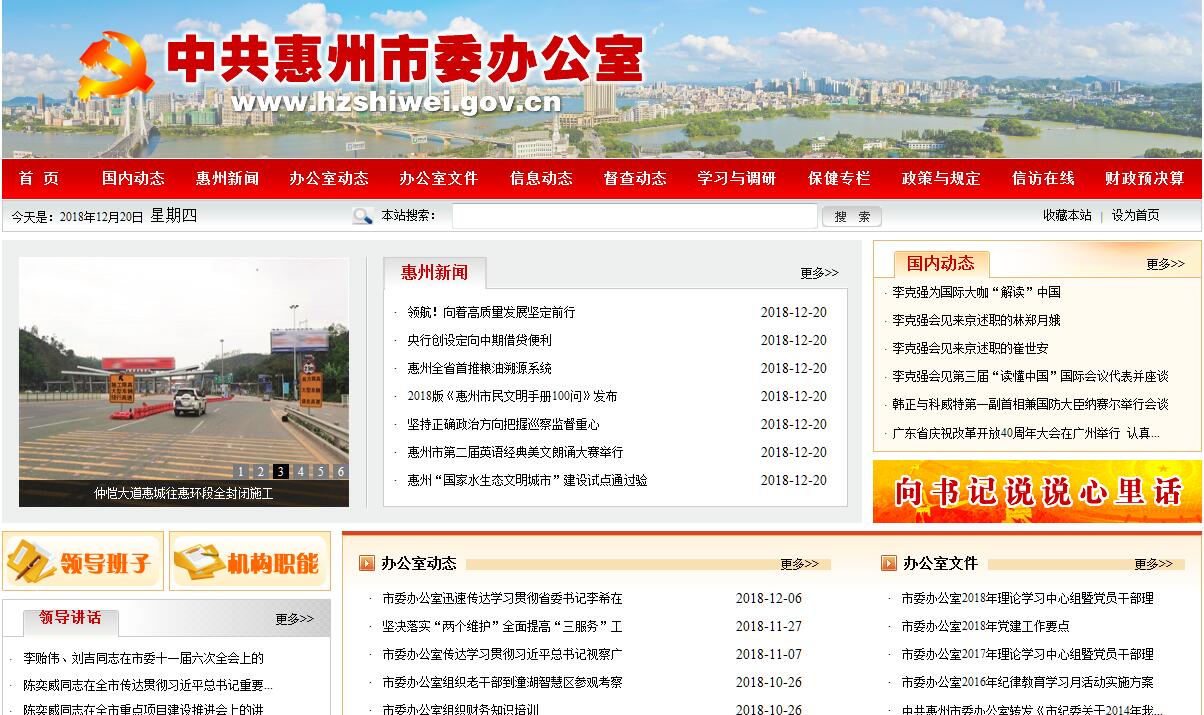The width and height of the screenshot is (1204, 715).
Task: Switch slideshow to slide 4
Action: (300, 472)
